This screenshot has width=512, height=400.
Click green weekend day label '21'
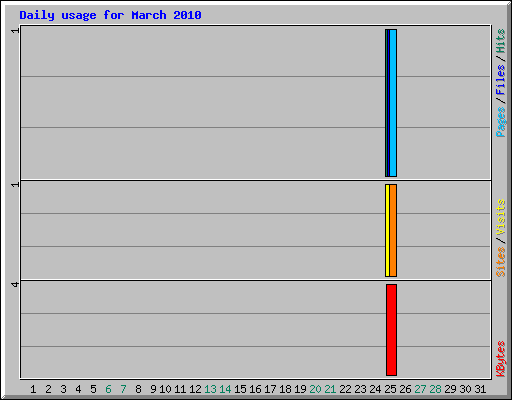[x=330, y=389]
